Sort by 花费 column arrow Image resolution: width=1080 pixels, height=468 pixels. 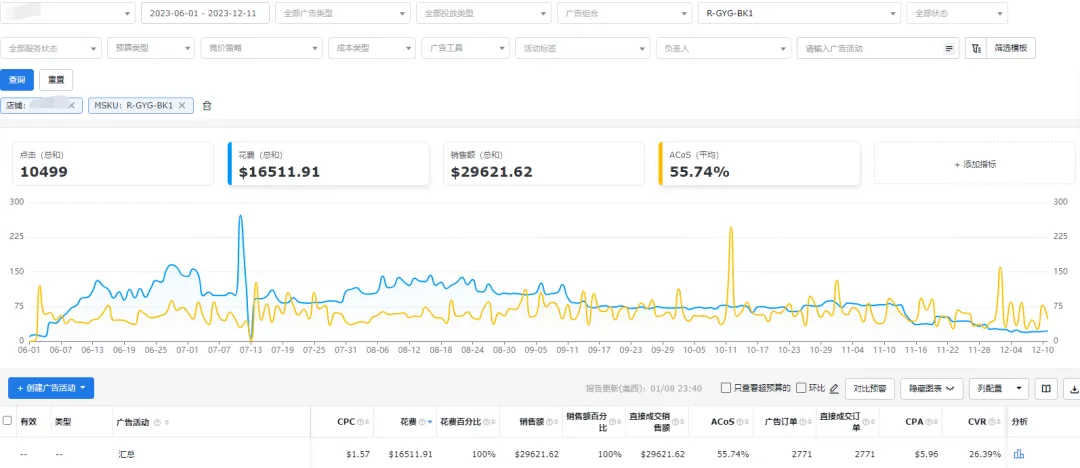430,422
